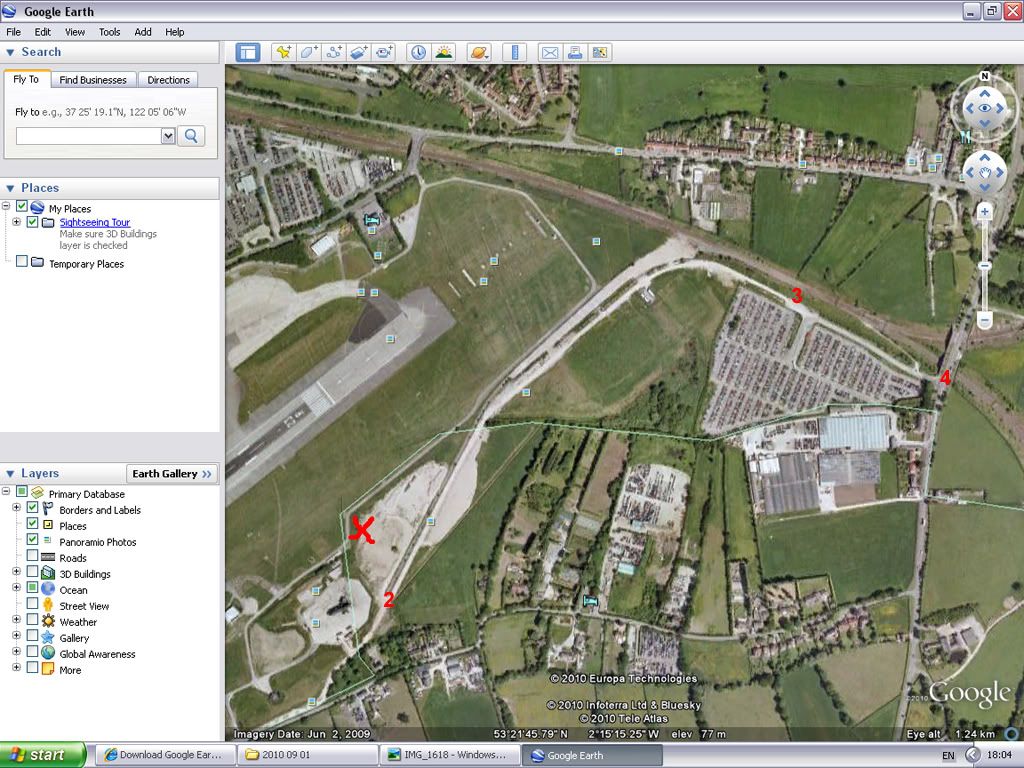Screen dimensions: 1024x768
Task: Toggle sunlight across the landscape icon
Action: coord(444,53)
